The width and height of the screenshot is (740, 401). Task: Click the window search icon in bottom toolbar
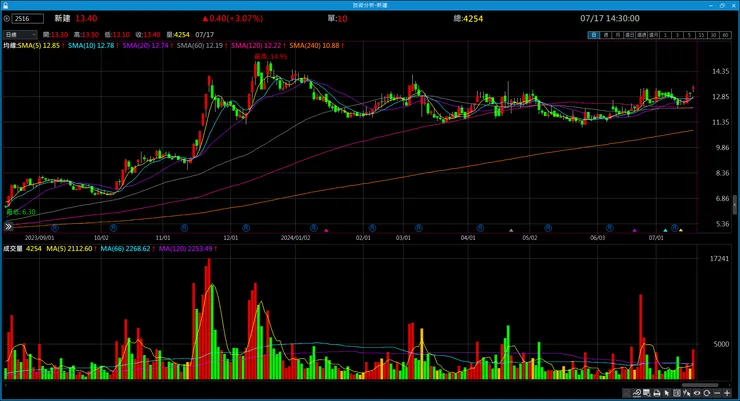tap(647, 393)
